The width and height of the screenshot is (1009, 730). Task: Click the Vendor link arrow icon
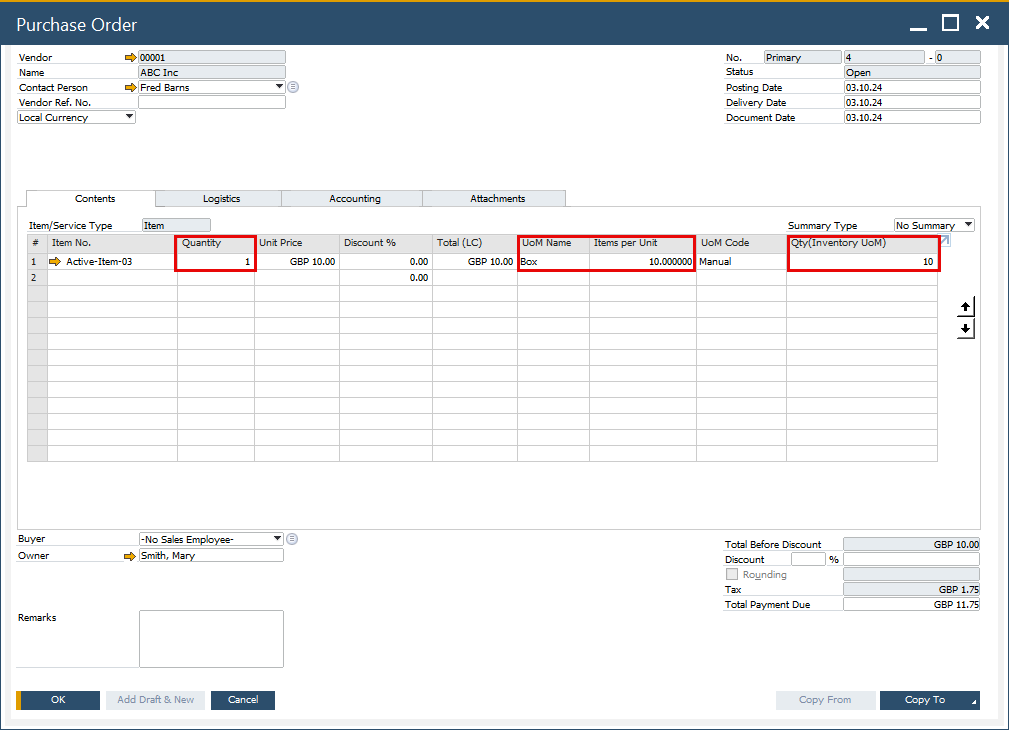(x=130, y=58)
